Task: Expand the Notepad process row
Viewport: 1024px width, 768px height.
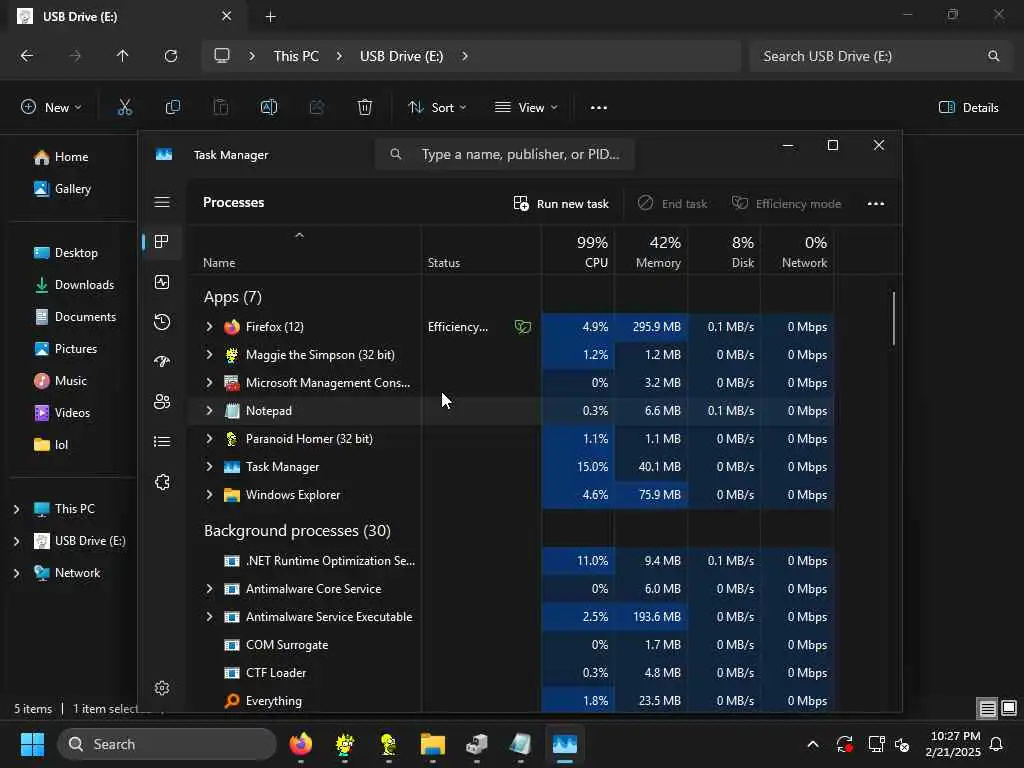Action: (209, 411)
